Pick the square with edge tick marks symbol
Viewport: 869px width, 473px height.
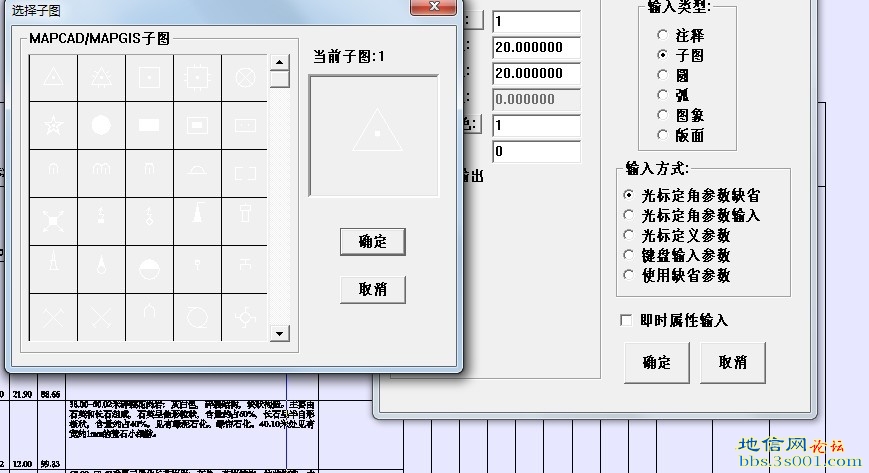pyautogui.click(x=197, y=78)
